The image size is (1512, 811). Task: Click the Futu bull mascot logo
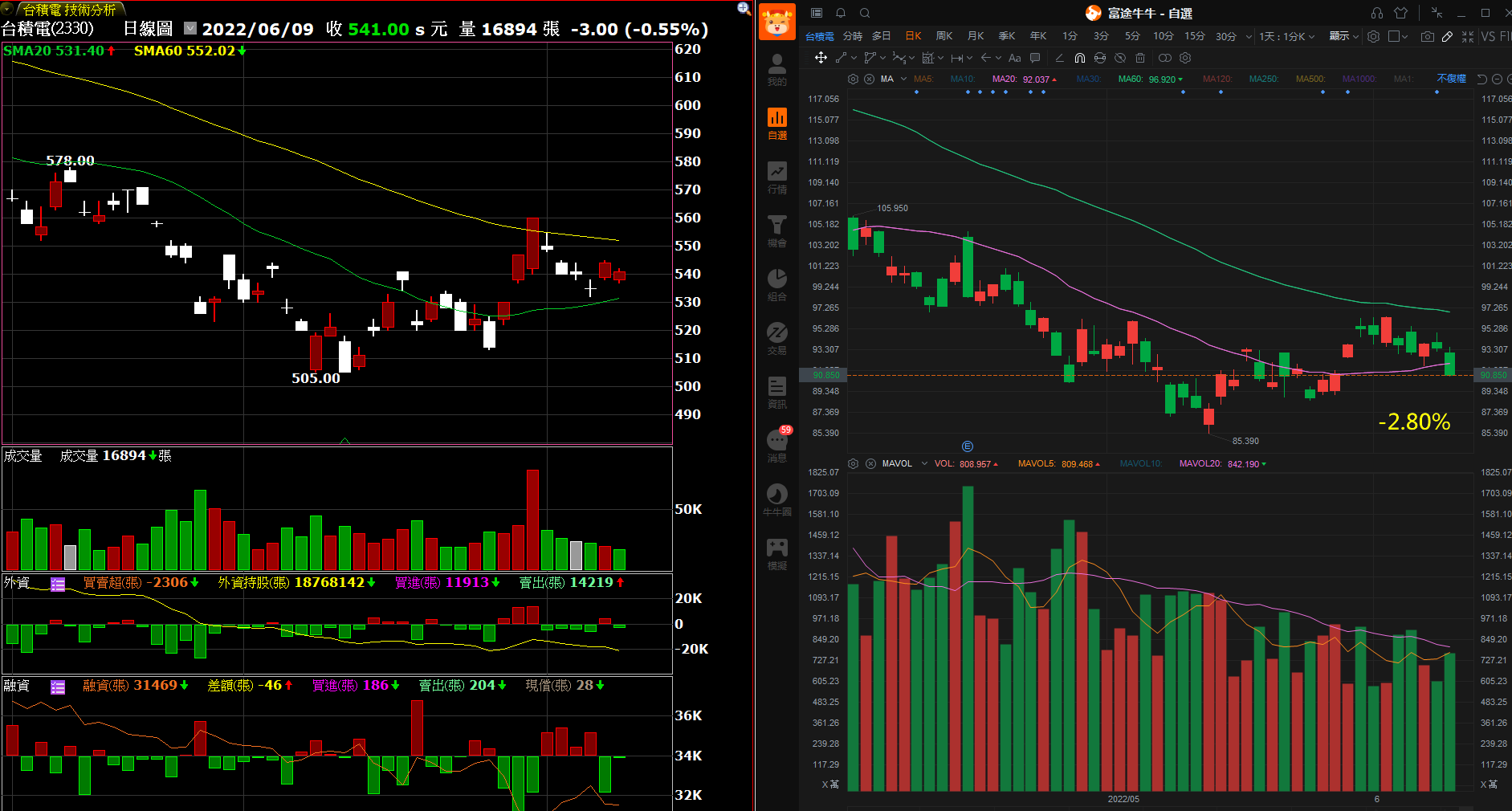(x=776, y=20)
